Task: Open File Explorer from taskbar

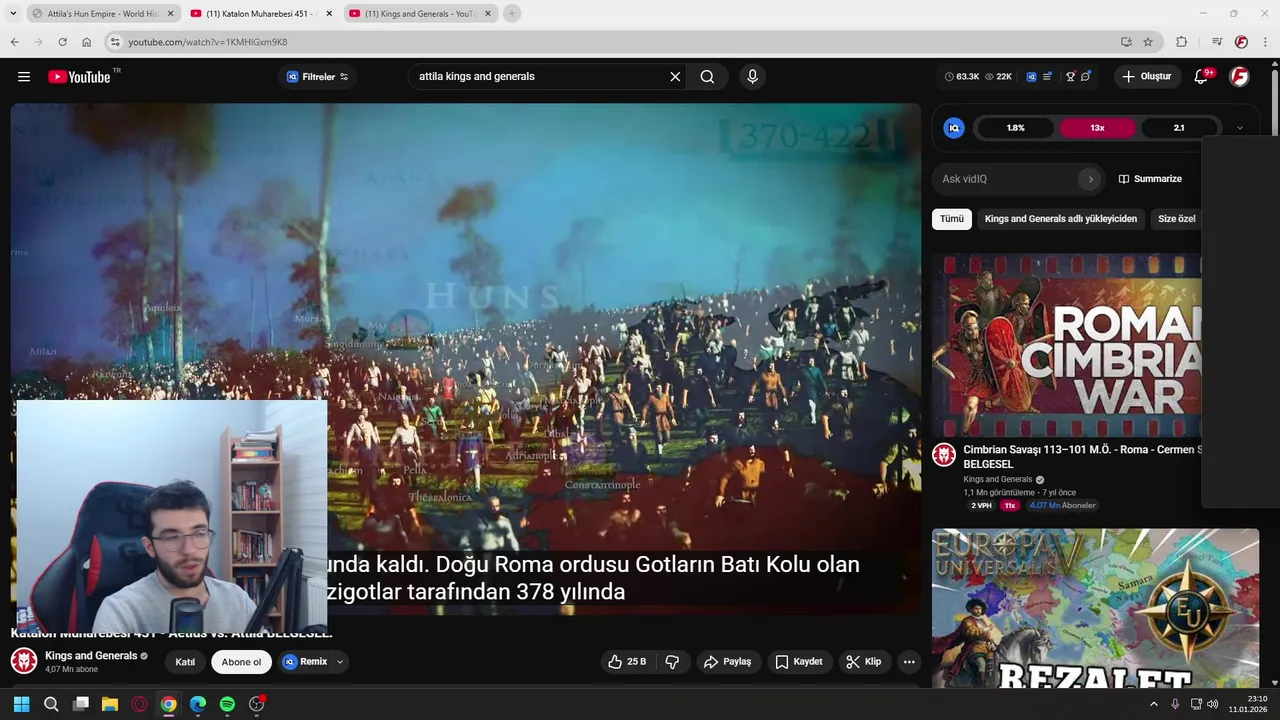Action: click(x=110, y=704)
